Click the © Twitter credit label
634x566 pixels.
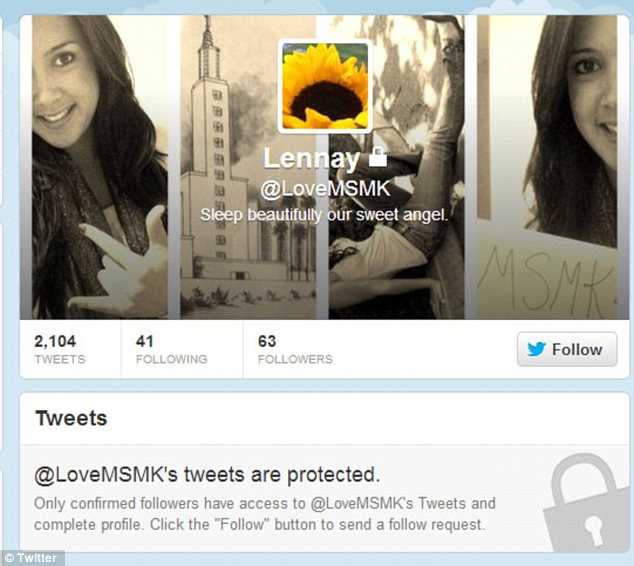coord(32,558)
